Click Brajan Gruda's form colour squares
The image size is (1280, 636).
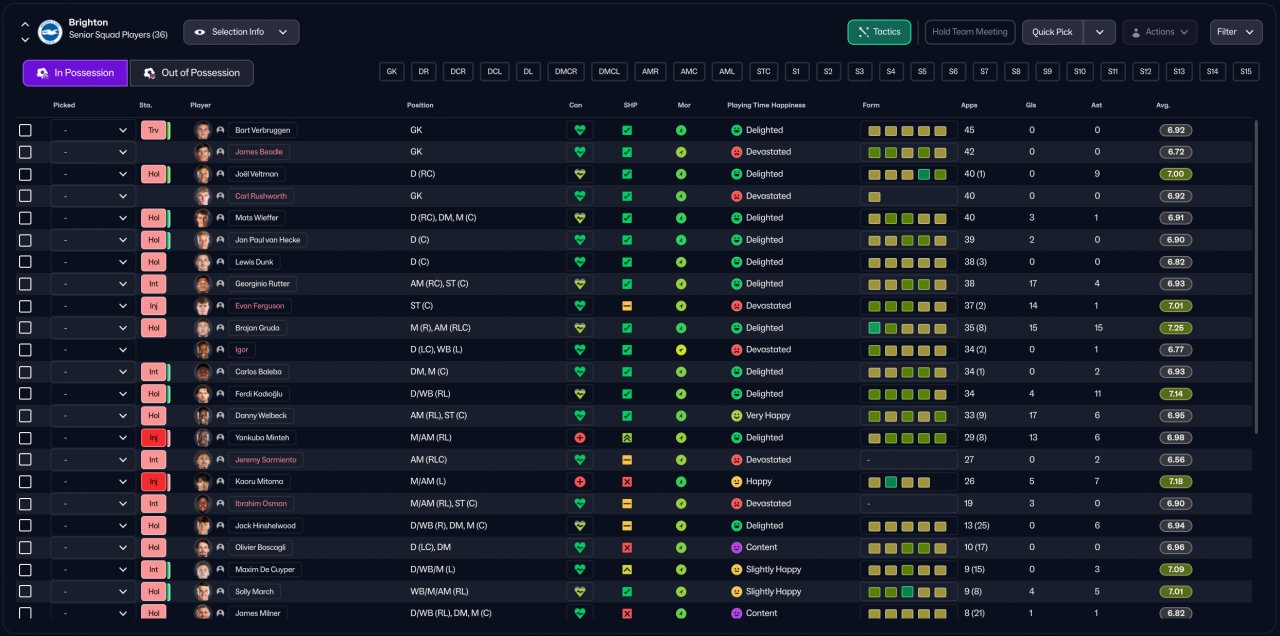[908, 328]
